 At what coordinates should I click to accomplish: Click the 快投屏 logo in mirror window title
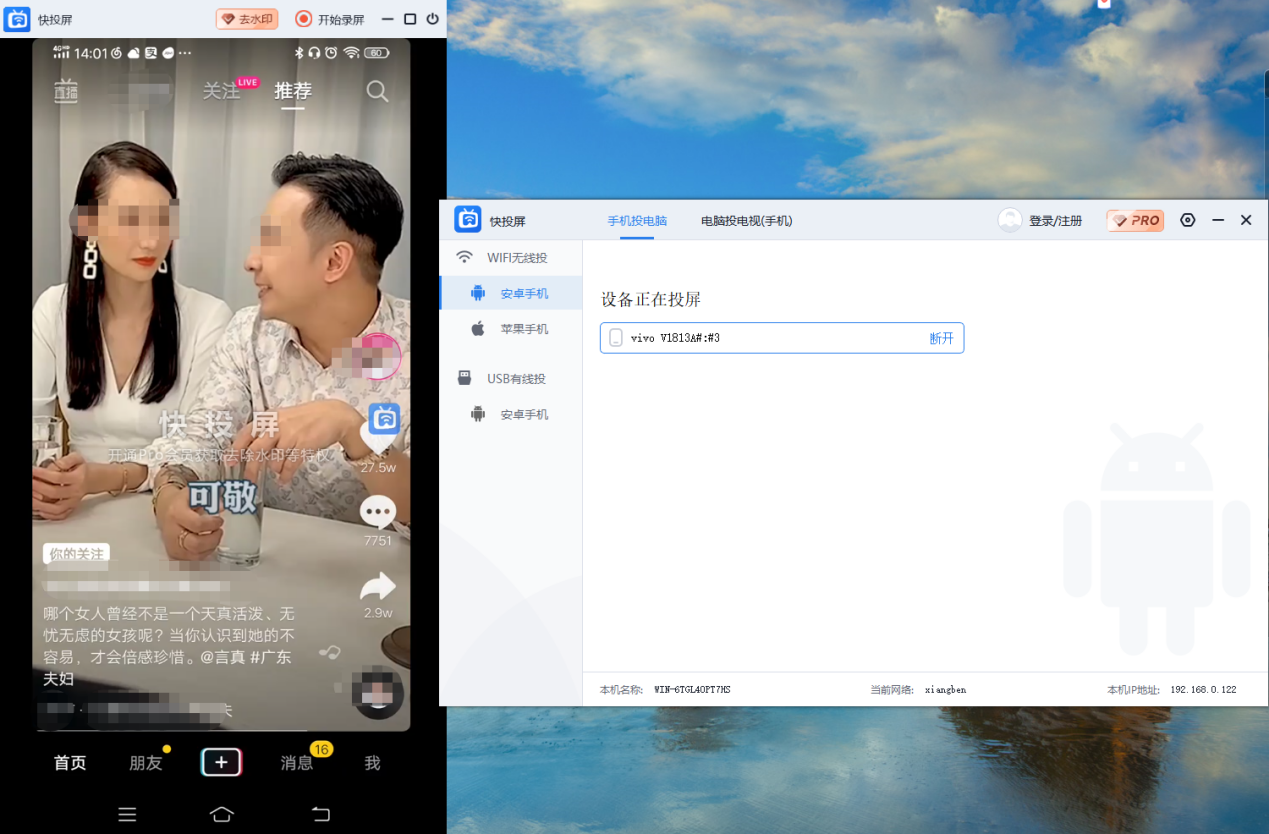[17, 19]
